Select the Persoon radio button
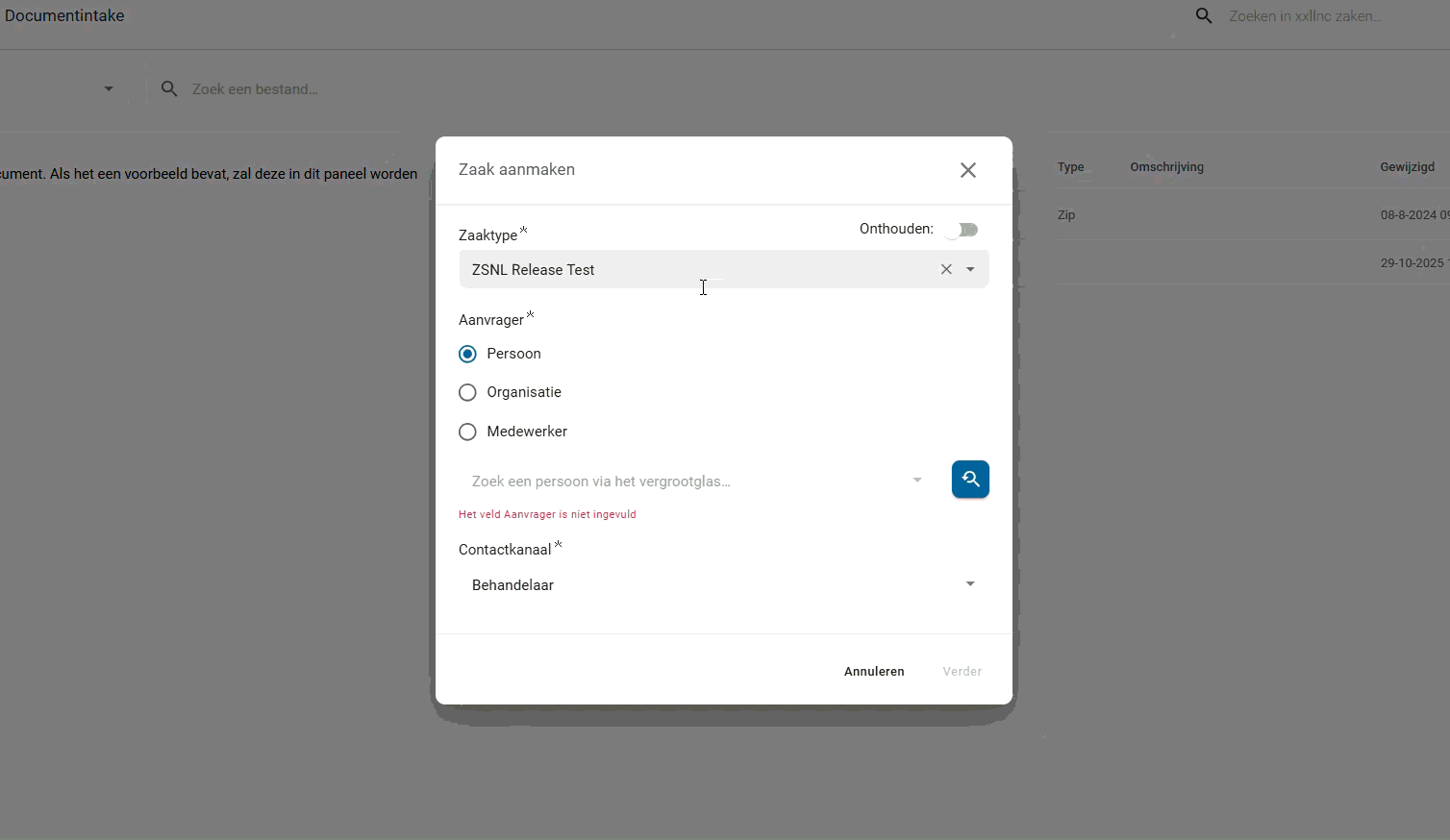The image size is (1450, 840). (468, 355)
